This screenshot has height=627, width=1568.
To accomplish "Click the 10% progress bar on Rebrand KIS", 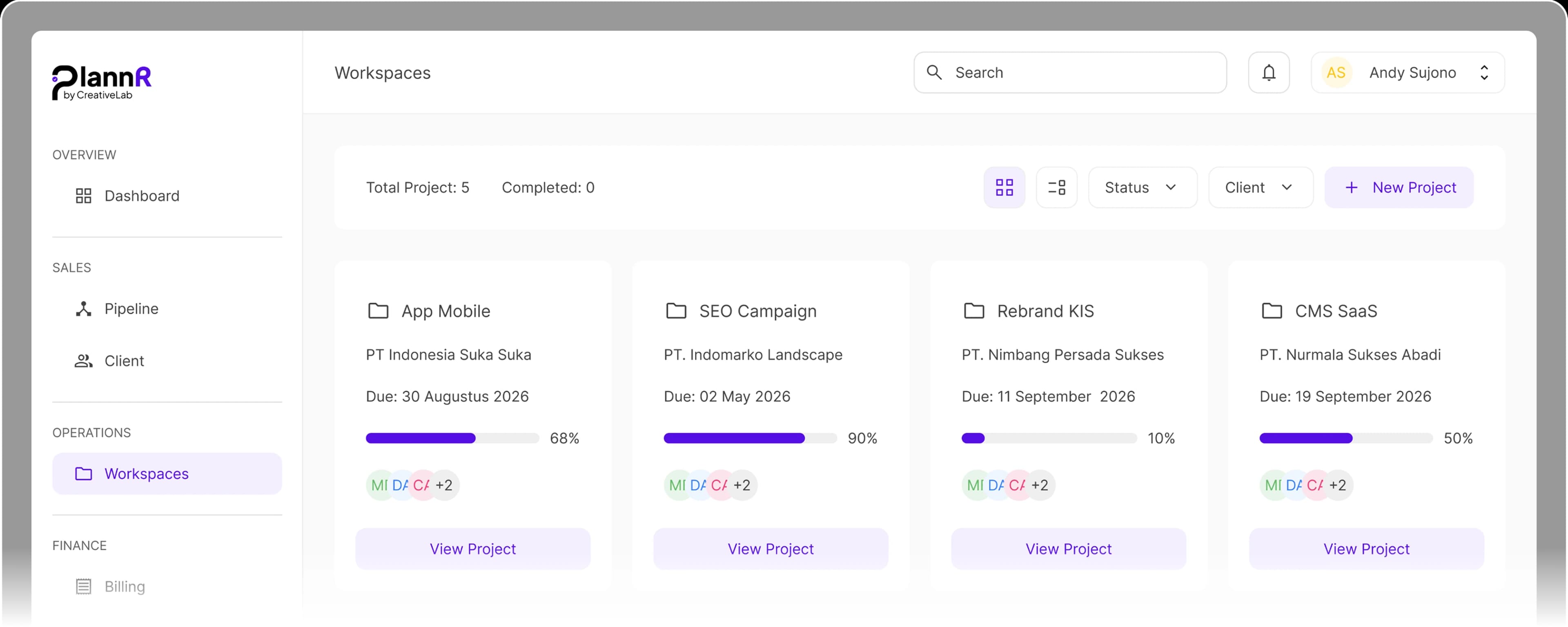I will [1049, 438].
